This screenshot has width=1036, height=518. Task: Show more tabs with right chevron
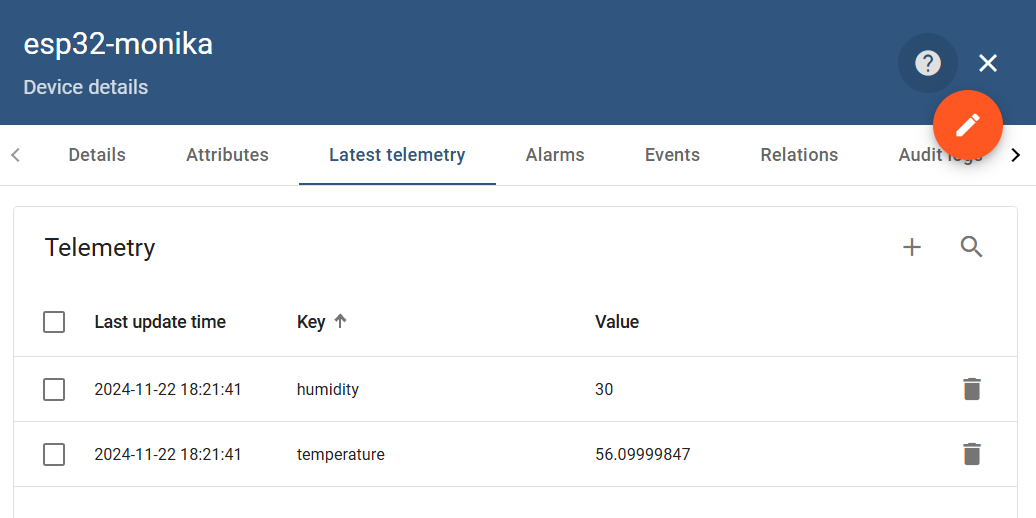click(1016, 155)
